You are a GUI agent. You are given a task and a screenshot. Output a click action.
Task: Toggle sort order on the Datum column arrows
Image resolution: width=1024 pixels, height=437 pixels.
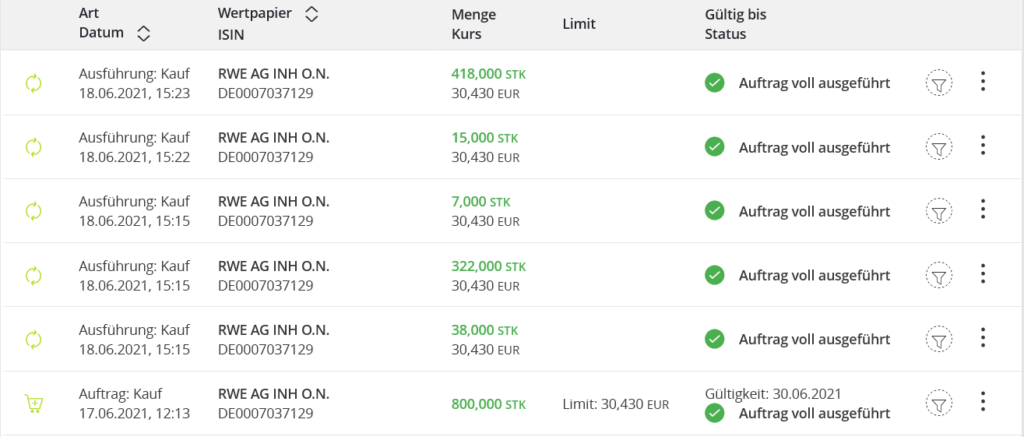click(x=143, y=34)
